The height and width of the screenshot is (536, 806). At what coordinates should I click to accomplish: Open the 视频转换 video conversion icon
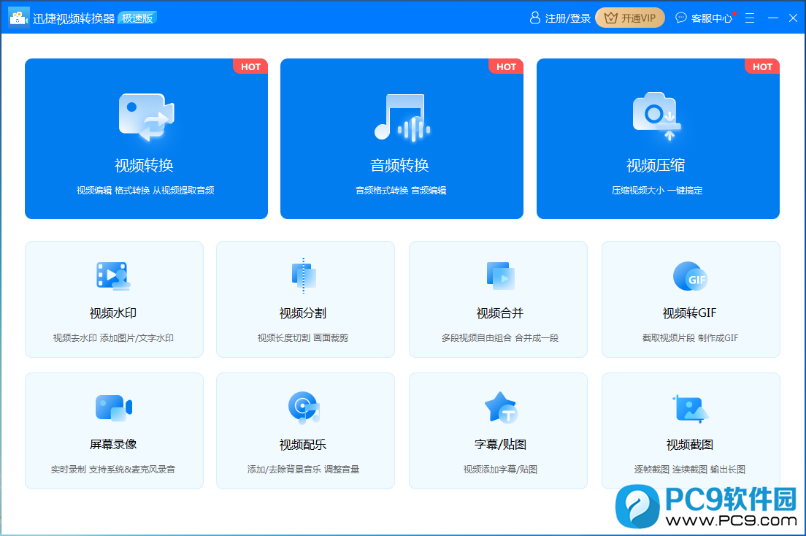point(146,117)
